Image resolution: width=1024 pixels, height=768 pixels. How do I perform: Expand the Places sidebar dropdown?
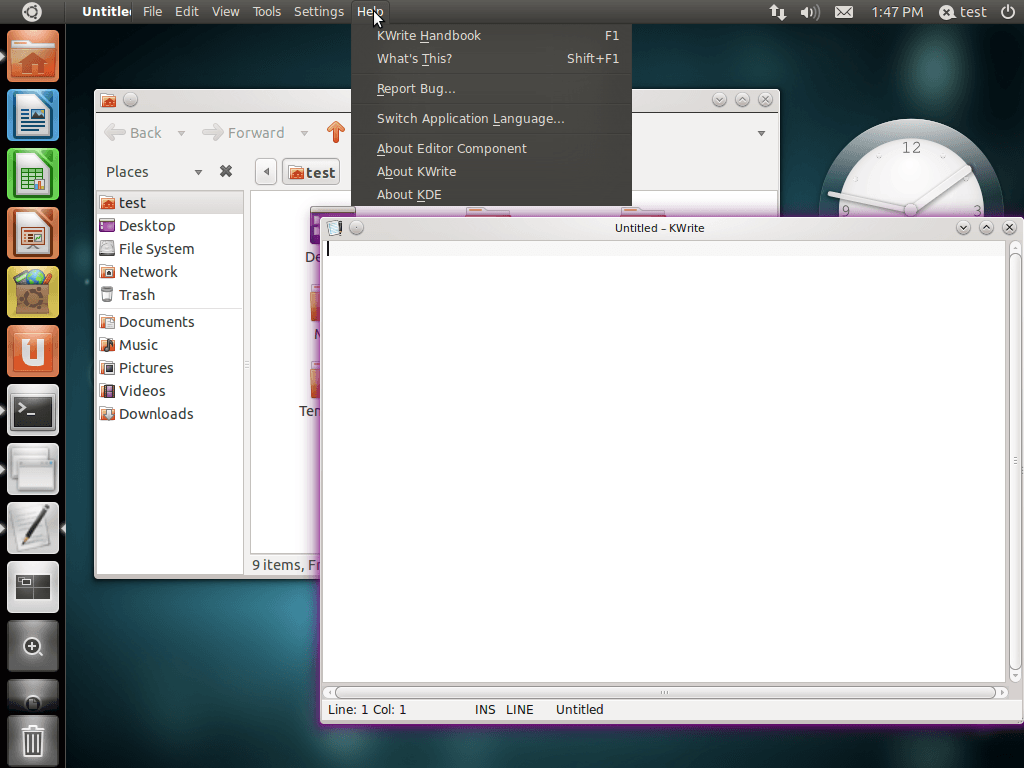tap(198, 172)
